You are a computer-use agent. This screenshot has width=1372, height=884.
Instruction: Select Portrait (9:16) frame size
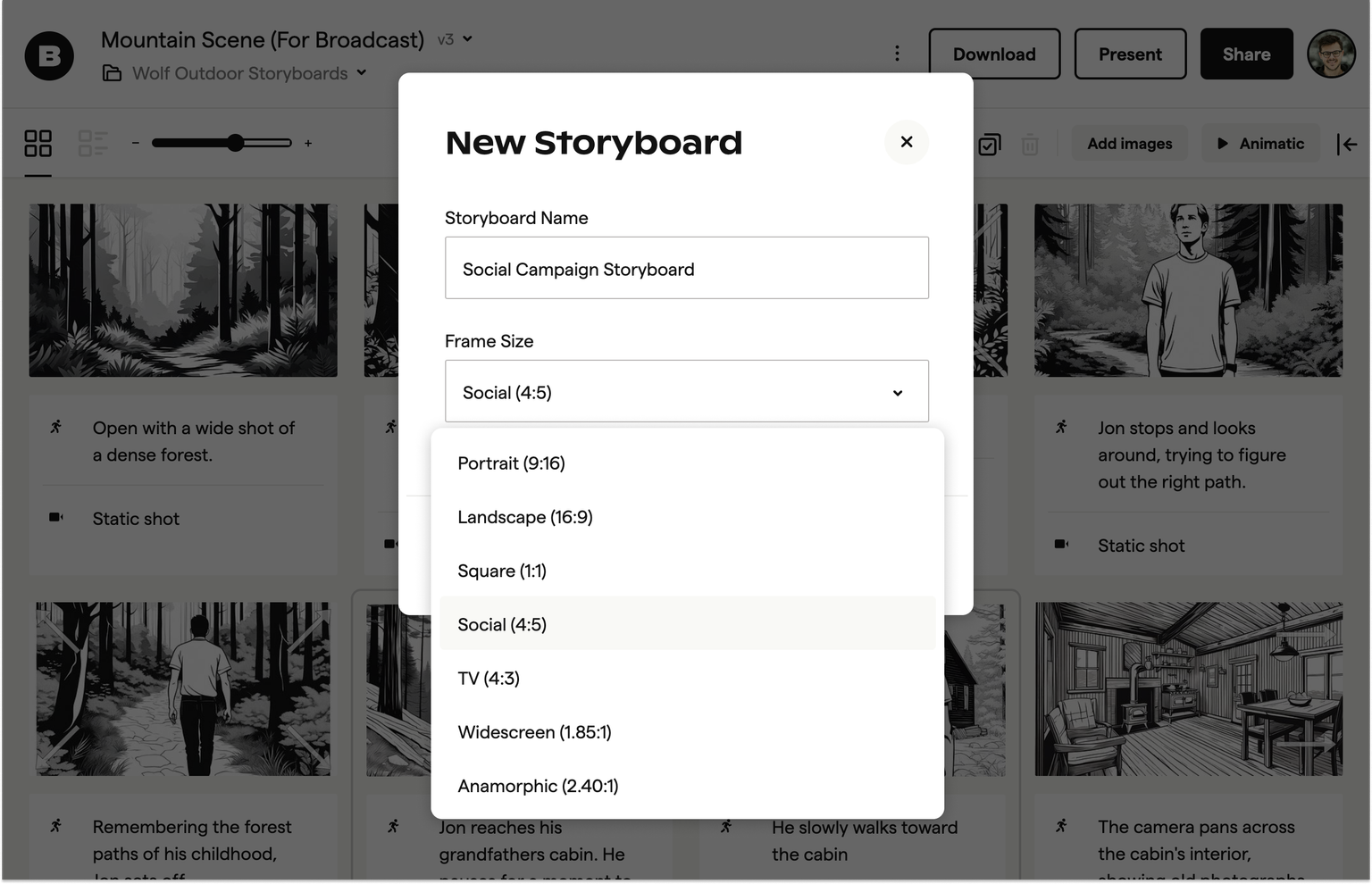(511, 463)
